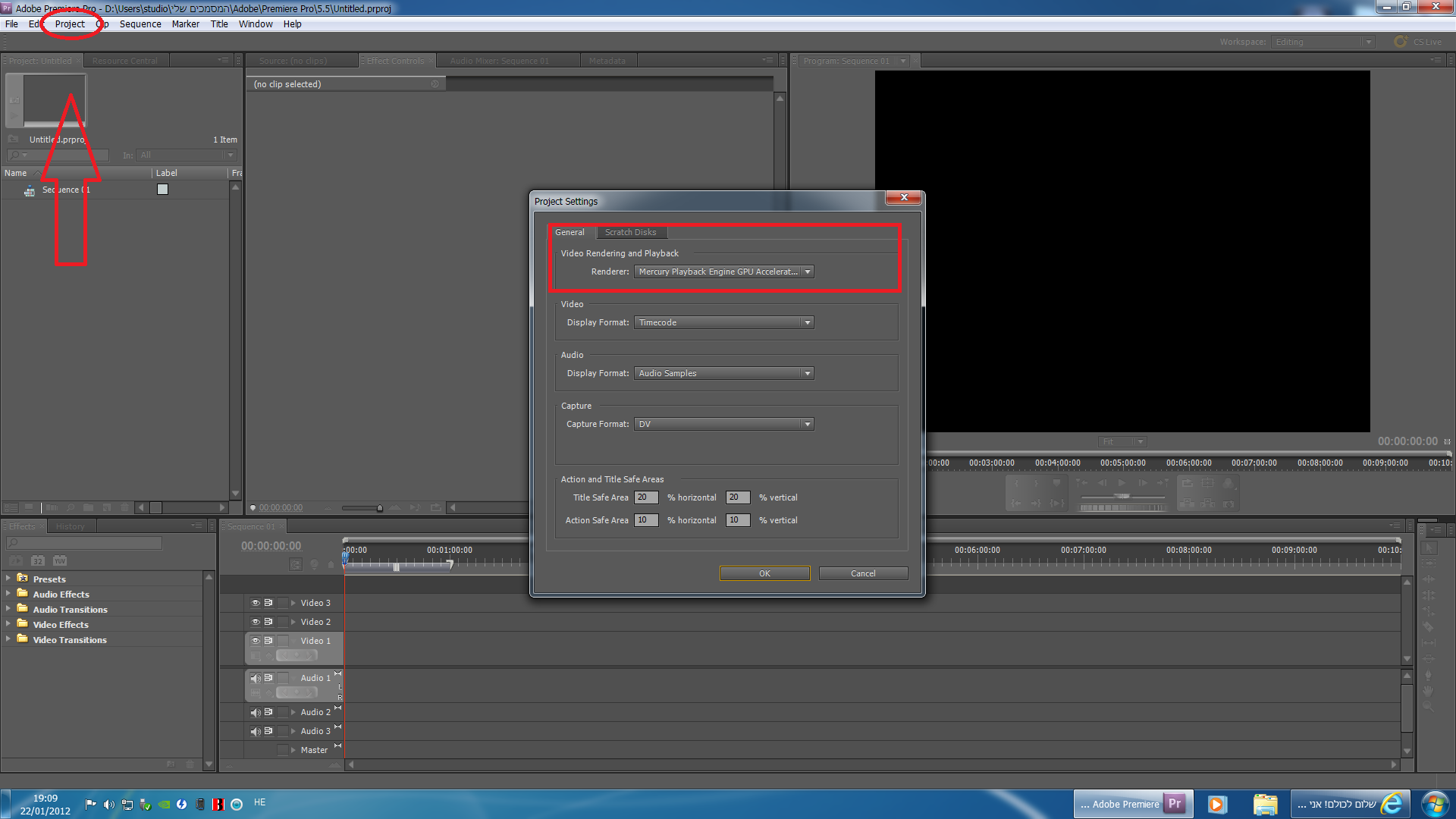Switch to the Scratch Disks tab
Viewport: 1456px width, 819px height.
630,232
